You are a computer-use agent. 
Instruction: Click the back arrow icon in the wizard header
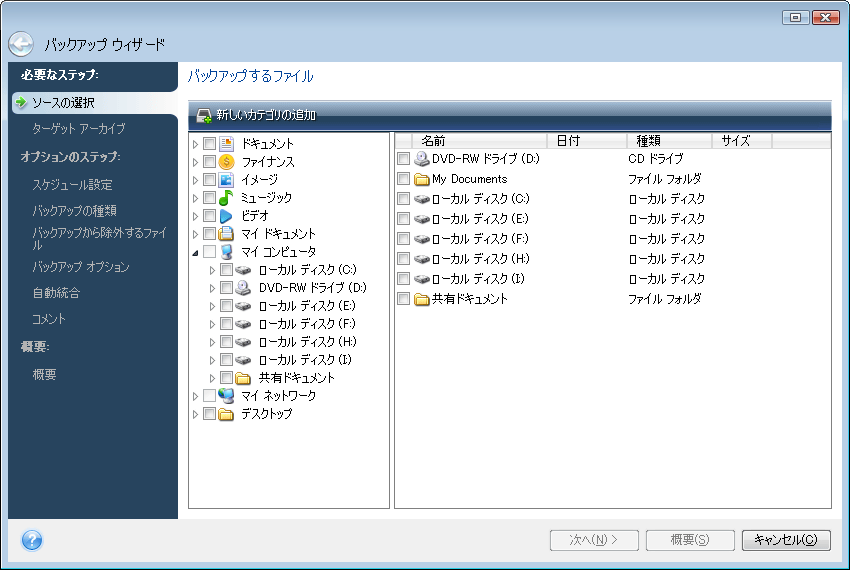[x=22, y=45]
